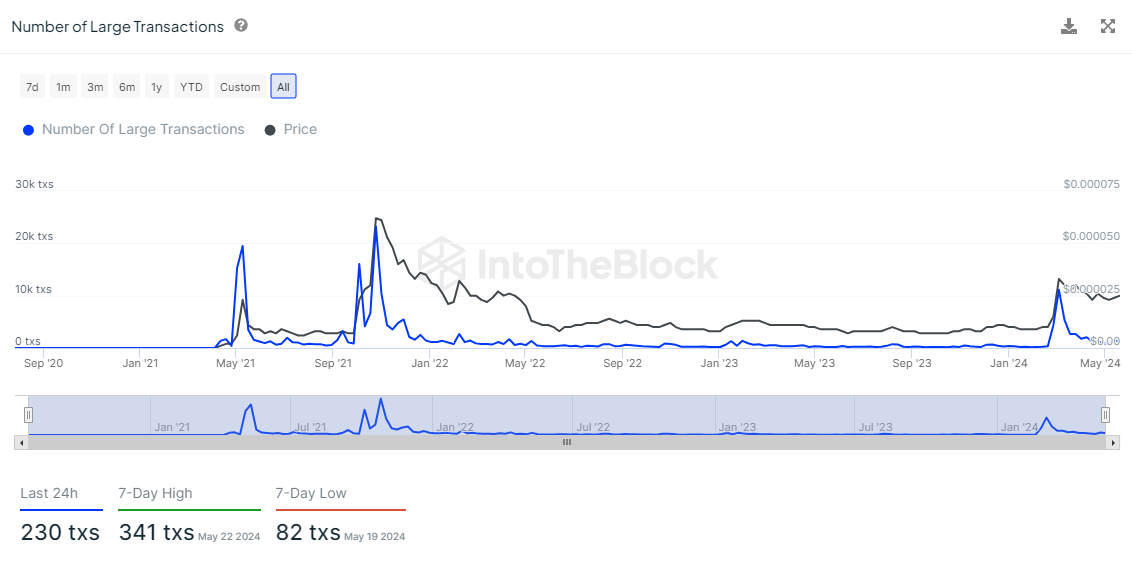Download the chart data

point(1069,26)
